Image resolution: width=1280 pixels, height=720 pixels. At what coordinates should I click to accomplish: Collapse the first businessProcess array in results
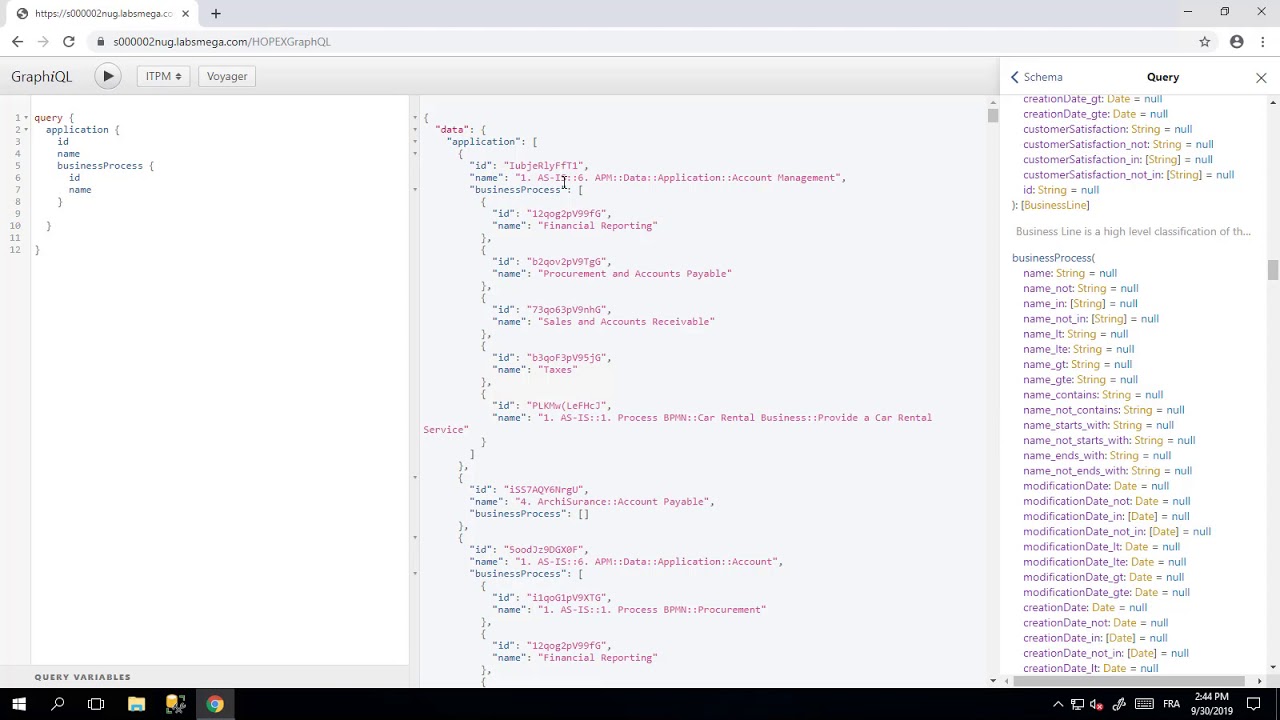[x=415, y=190]
